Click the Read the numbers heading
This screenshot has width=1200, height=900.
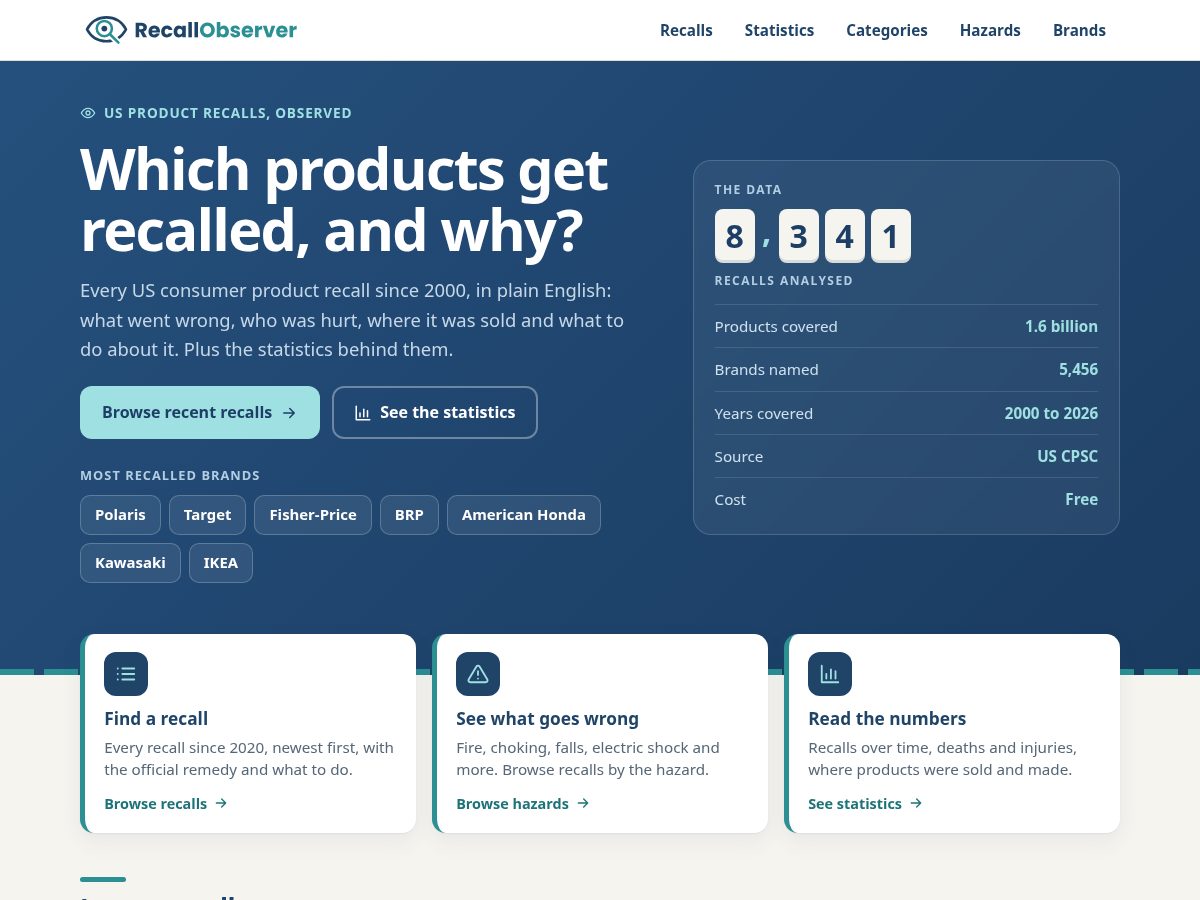887,718
